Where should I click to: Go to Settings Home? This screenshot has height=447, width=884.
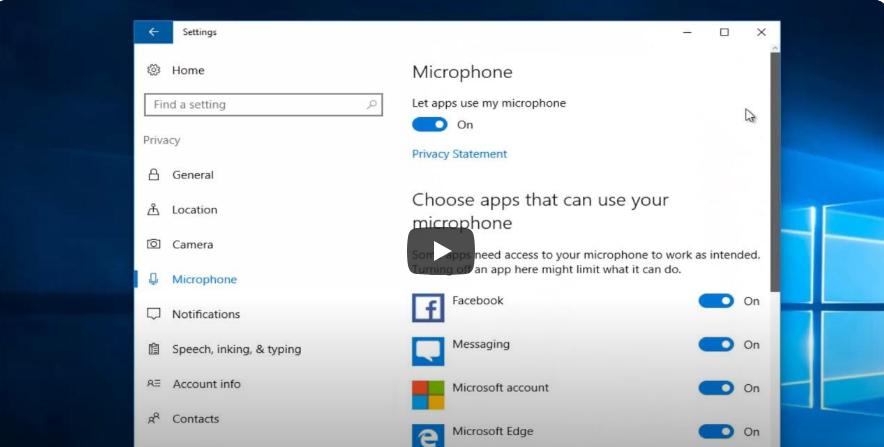pos(188,70)
